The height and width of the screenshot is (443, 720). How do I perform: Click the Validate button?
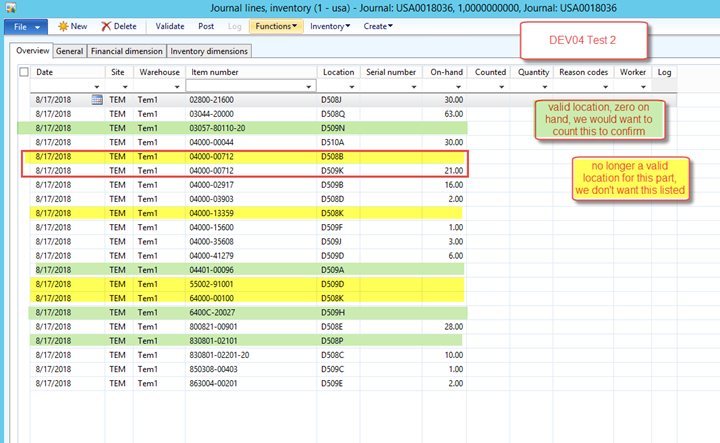coord(170,26)
